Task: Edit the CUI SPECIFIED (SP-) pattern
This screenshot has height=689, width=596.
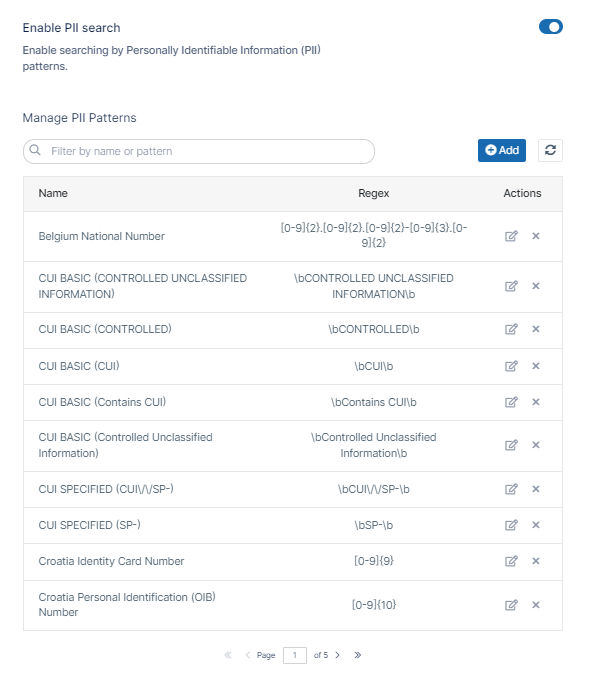Action: pyautogui.click(x=511, y=526)
